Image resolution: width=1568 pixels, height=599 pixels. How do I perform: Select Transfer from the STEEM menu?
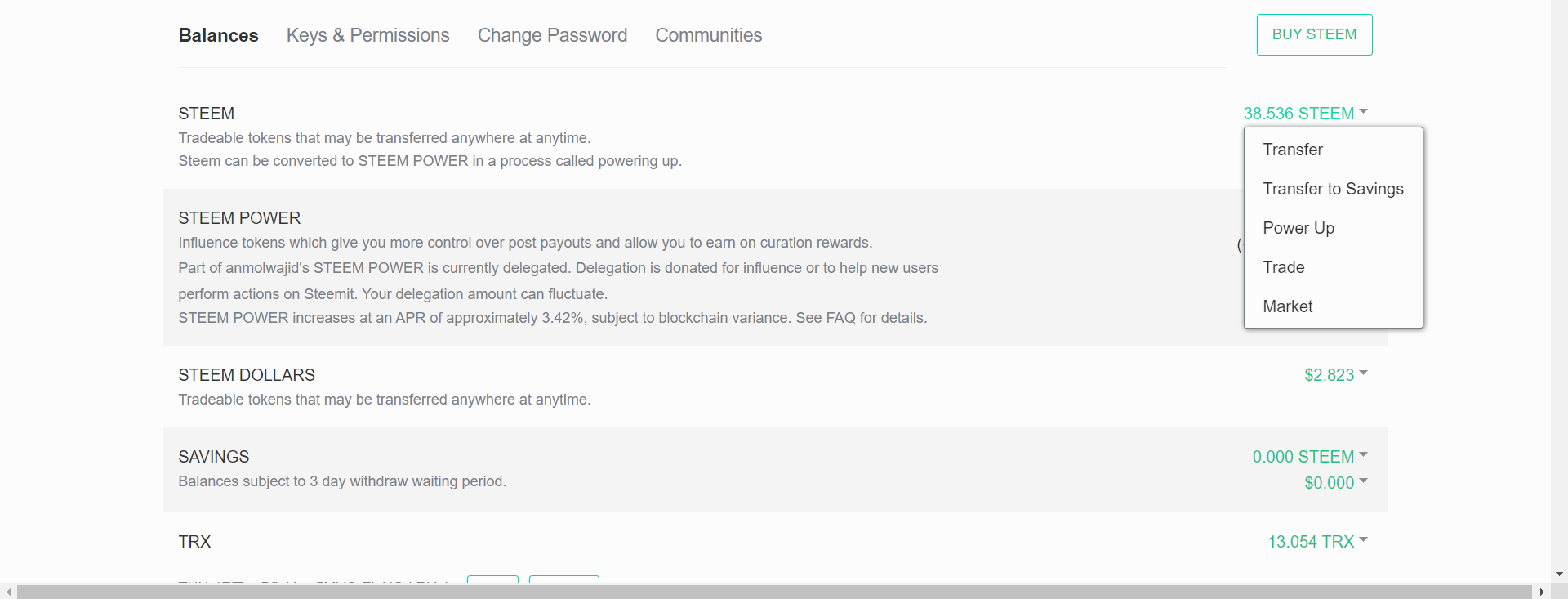1292,150
